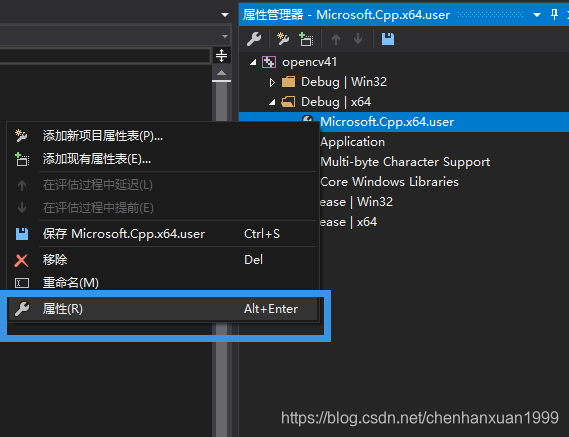The image size is (569, 437).
Task: Click the wrench icon beside 属性(R)
Action: (22, 309)
